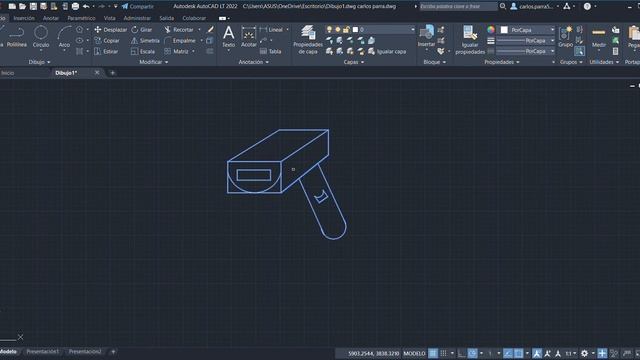Open the Administrar ribbon tab
640x360 pixels.
point(137,18)
